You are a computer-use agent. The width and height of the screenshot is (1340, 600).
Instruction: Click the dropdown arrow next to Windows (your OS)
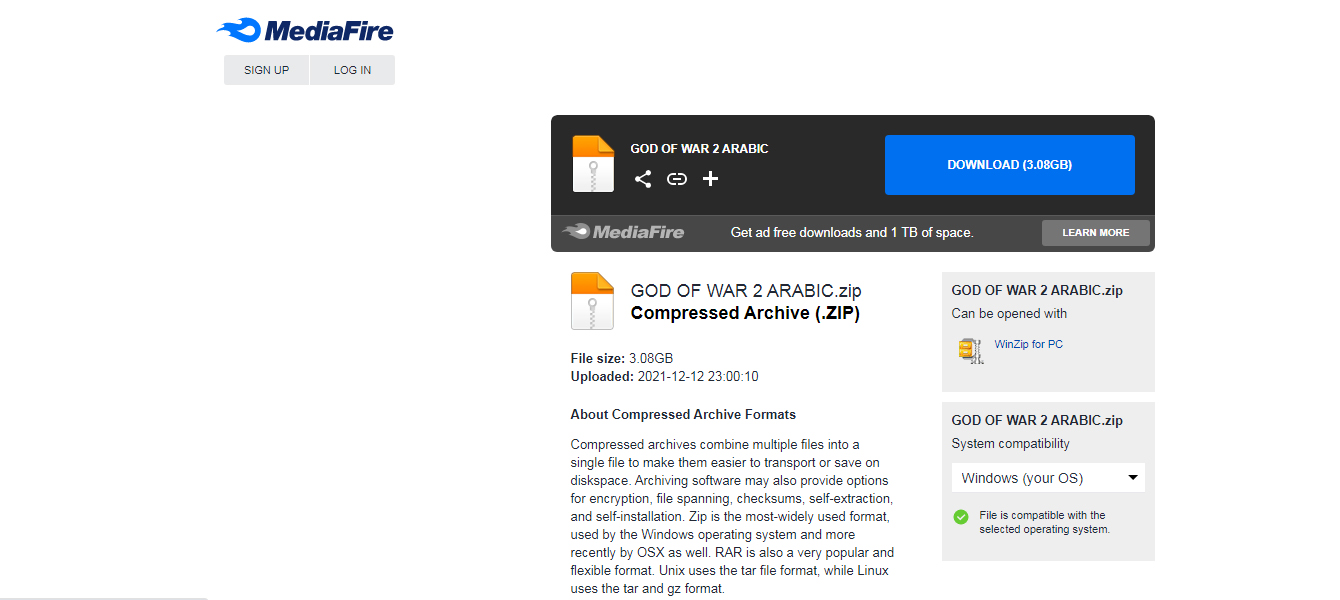tap(1133, 478)
